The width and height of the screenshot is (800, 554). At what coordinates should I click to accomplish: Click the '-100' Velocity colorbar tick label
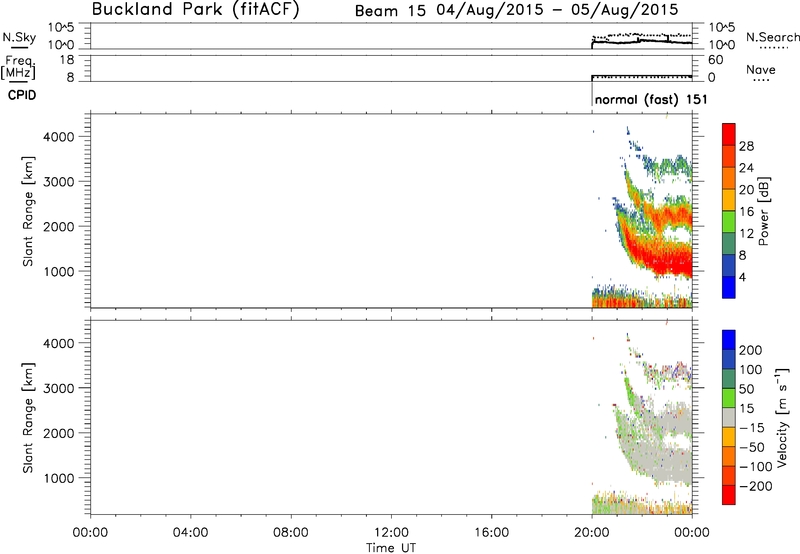[x=755, y=467]
